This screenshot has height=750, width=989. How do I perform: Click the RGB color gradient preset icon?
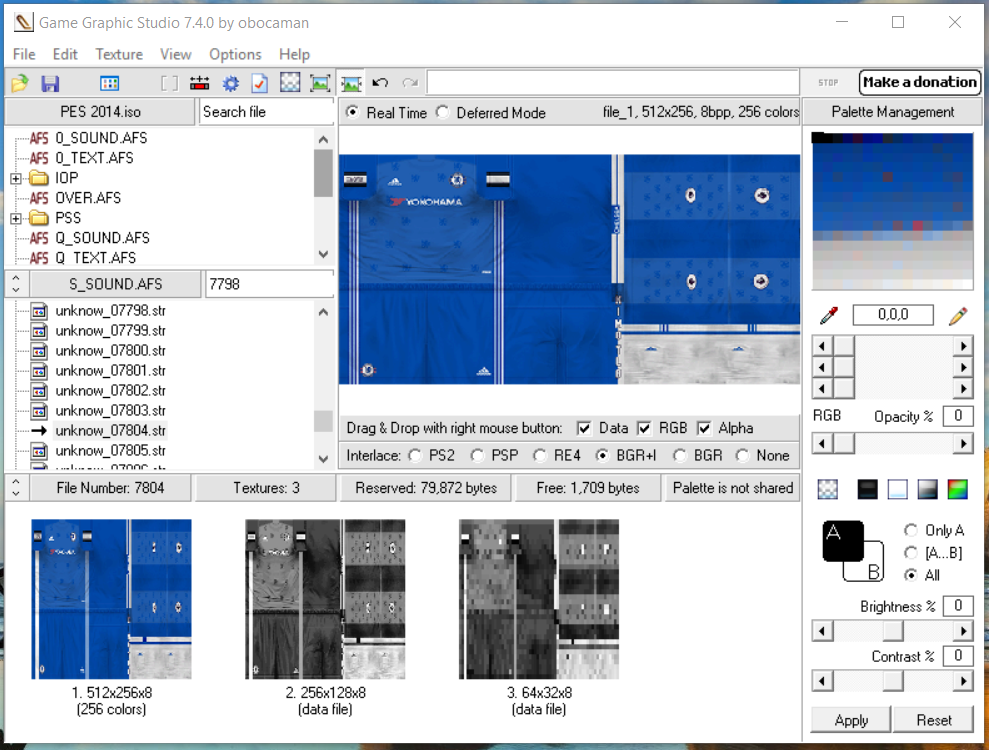957,489
